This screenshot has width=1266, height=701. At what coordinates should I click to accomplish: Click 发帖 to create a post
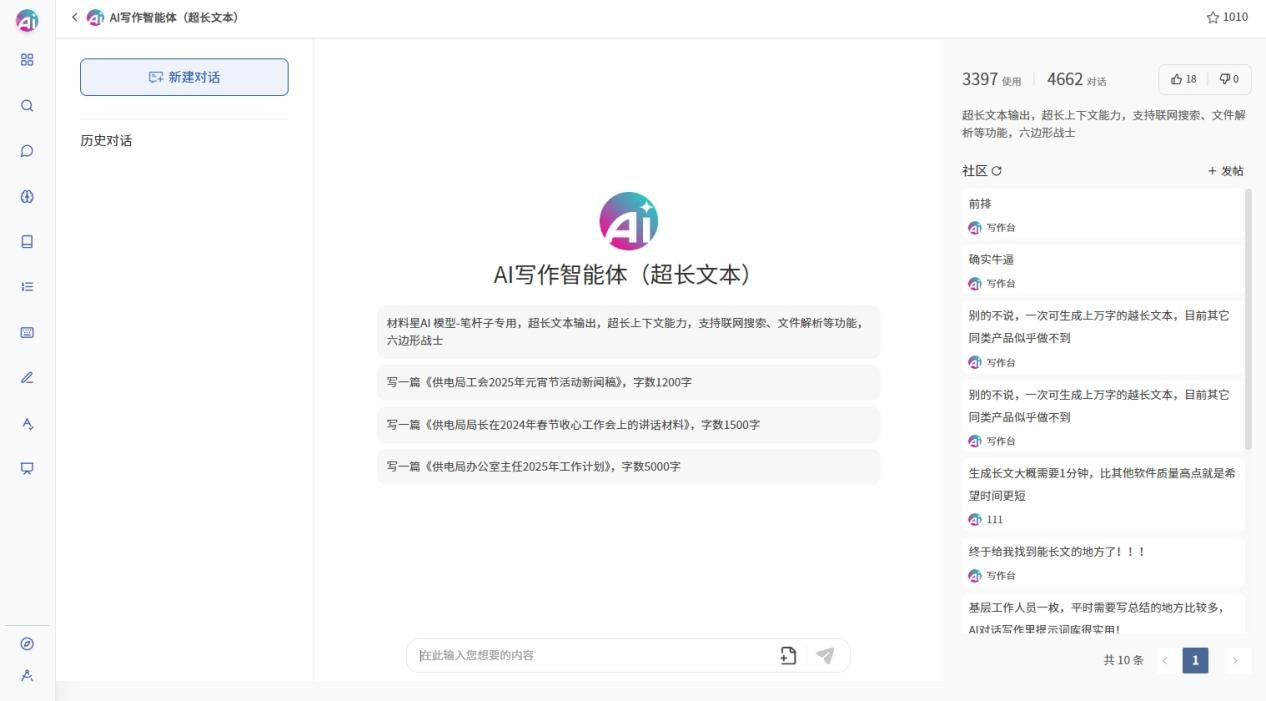pos(1226,171)
